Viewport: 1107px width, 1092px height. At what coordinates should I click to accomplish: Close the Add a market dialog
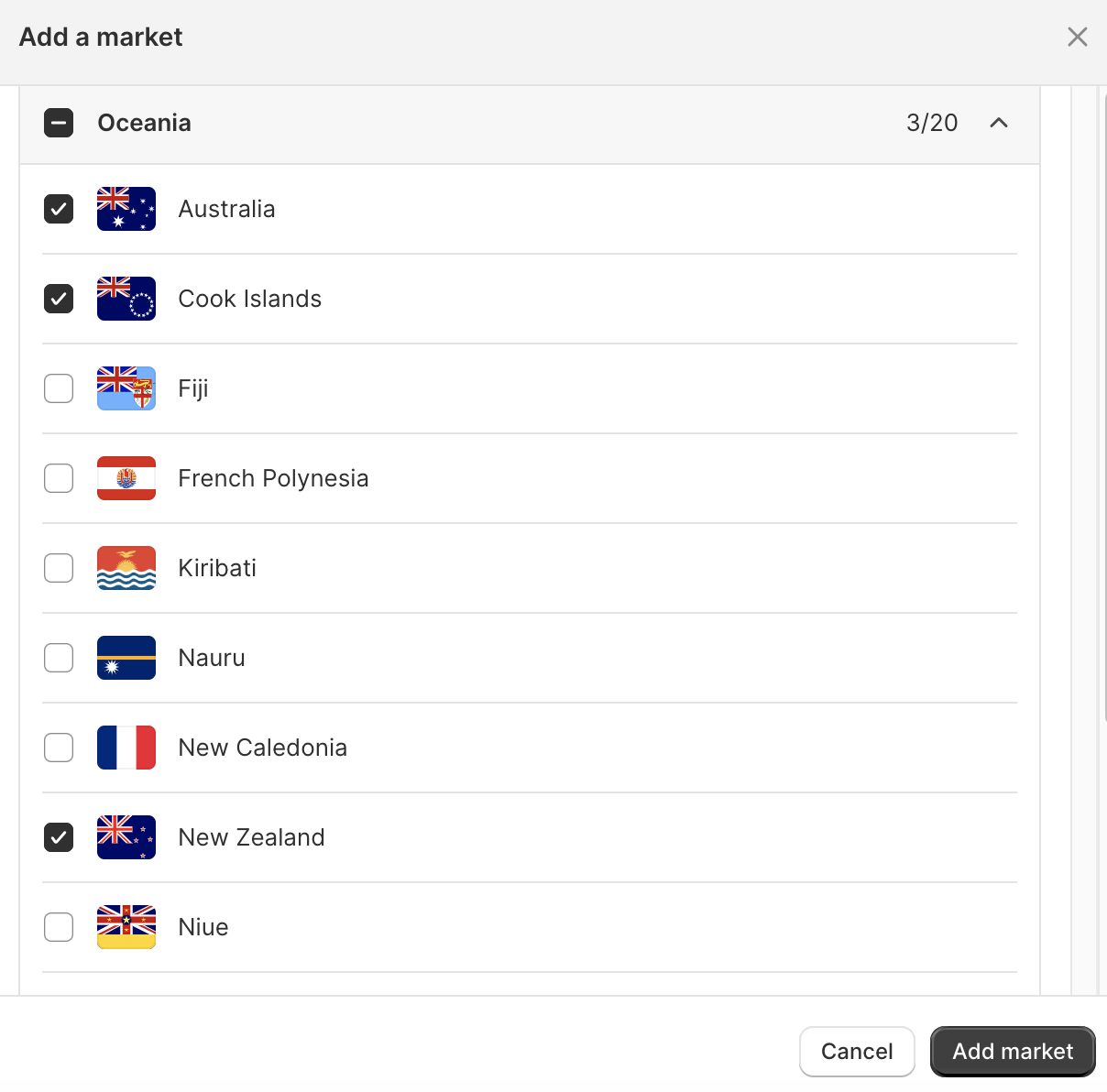(x=1078, y=37)
